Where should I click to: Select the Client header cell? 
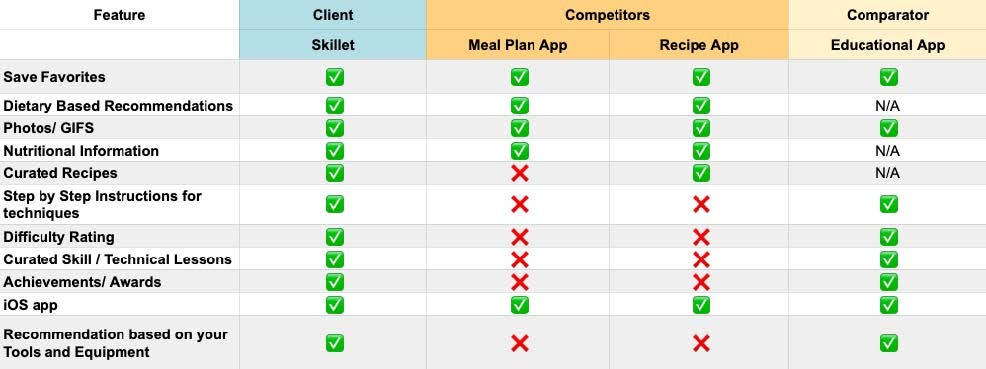[x=333, y=14]
